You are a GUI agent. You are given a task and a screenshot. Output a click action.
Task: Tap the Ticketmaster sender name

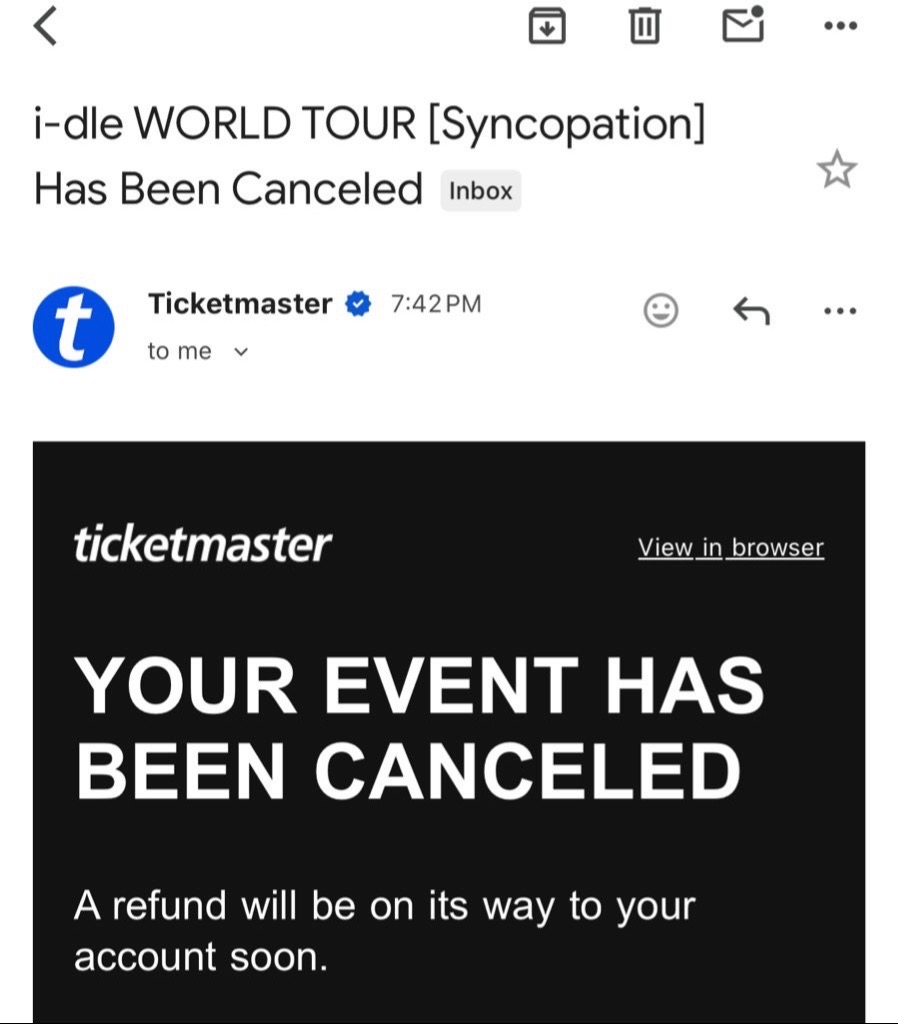240,304
